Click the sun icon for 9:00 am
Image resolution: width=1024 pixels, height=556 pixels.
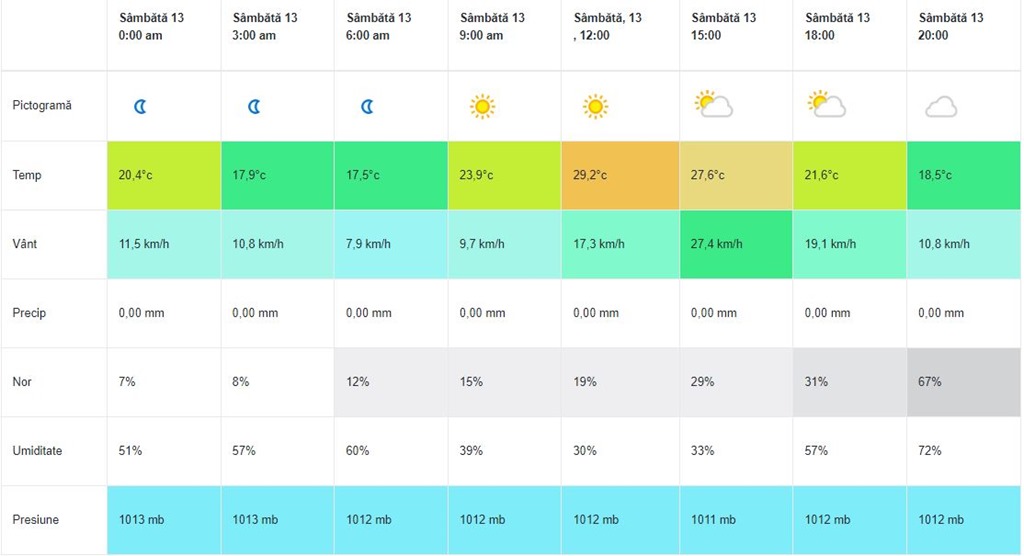483,105
